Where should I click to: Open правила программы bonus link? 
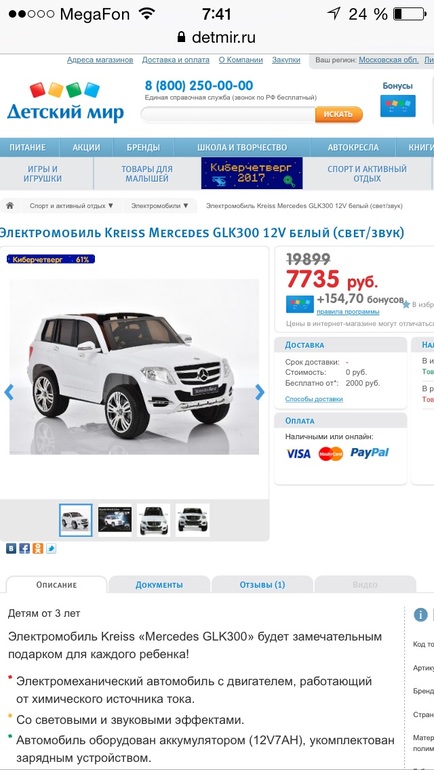(x=348, y=311)
